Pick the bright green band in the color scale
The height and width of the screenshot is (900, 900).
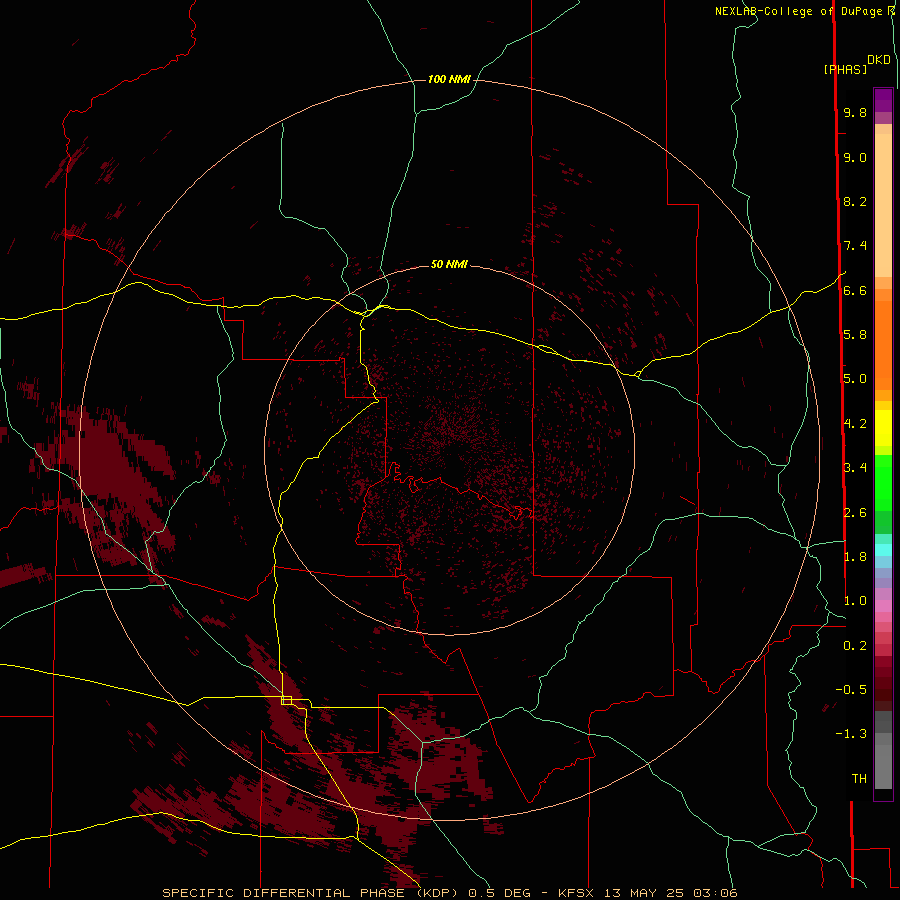coord(883,483)
